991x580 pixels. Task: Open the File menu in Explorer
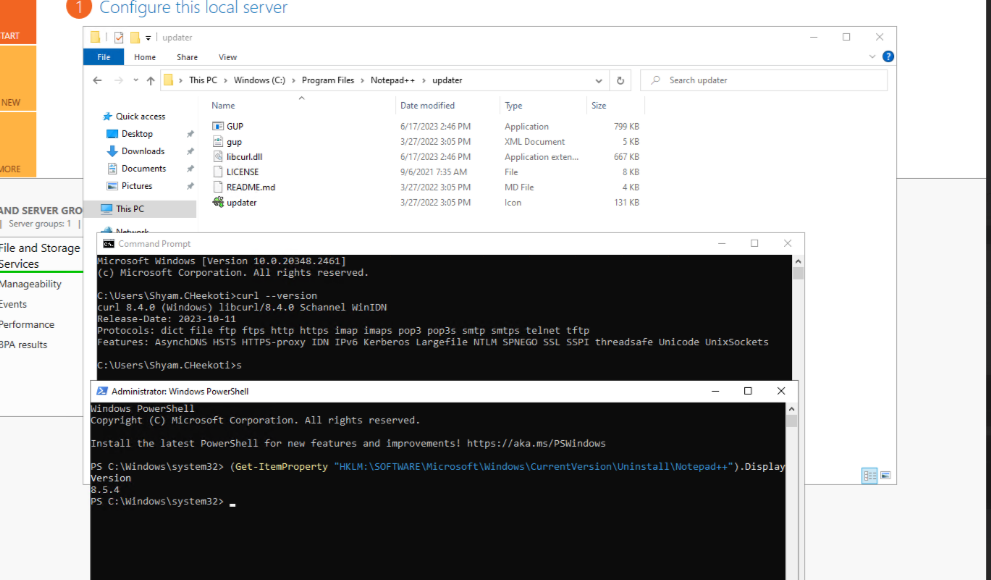tap(104, 57)
